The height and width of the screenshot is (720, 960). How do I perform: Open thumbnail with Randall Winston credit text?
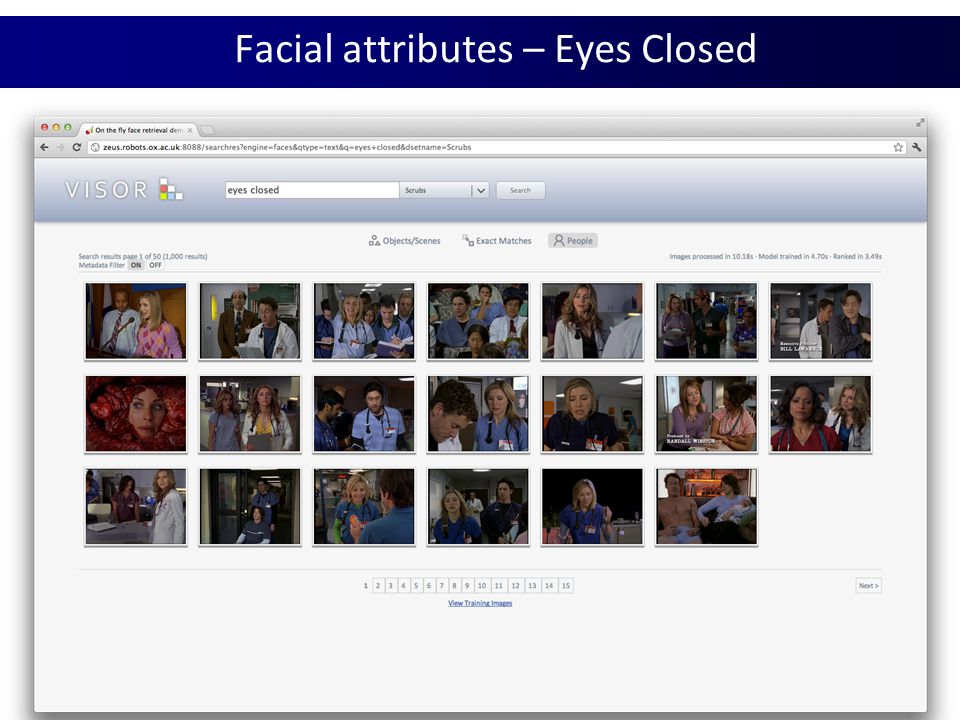pyautogui.click(x=707, y=414)
